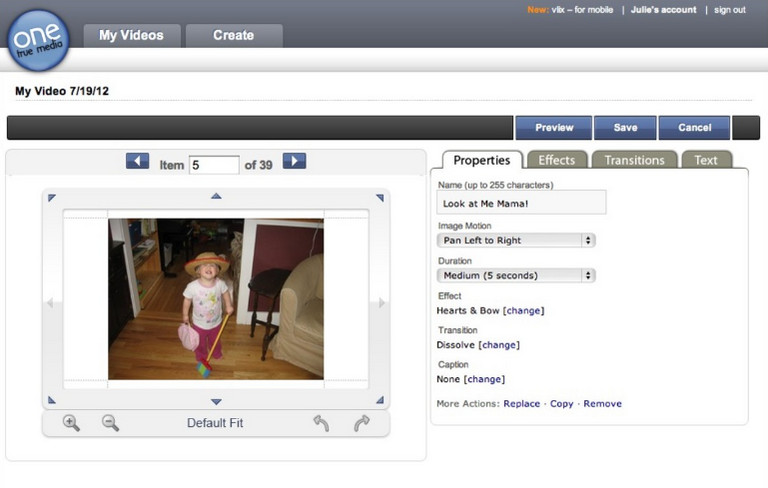Rotate the photo clockwise
This screenshot has height=488, width=768.
tap(361, 423)
